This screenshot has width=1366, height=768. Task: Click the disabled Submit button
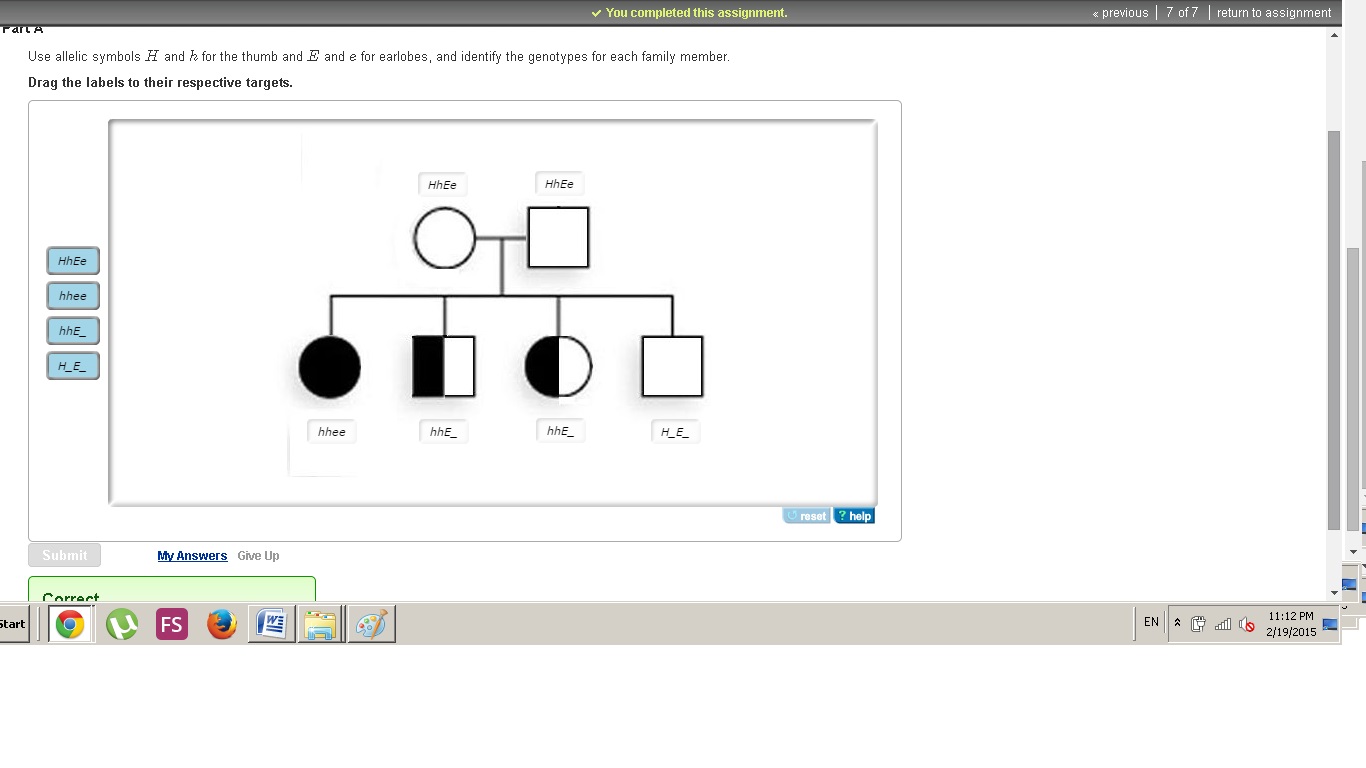click(x=64, y=555)
